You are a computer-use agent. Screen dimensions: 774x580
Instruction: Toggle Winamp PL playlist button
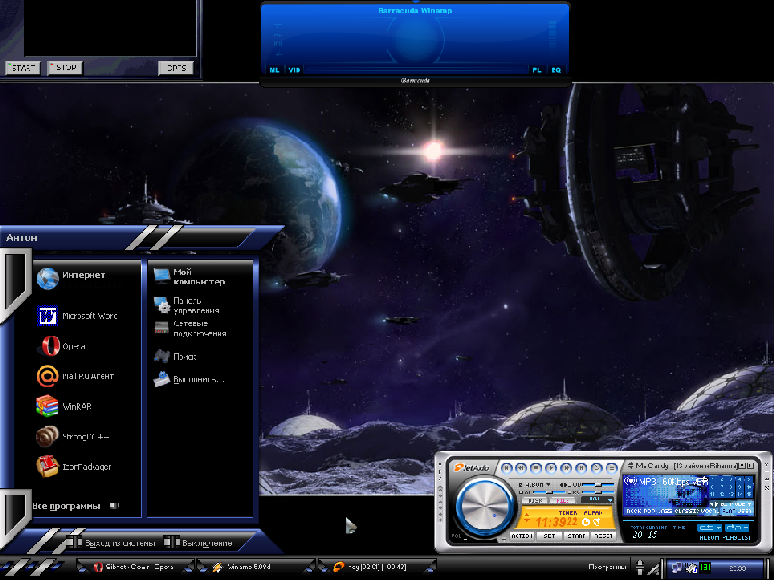pyautogui.click(x=537, y=70)
